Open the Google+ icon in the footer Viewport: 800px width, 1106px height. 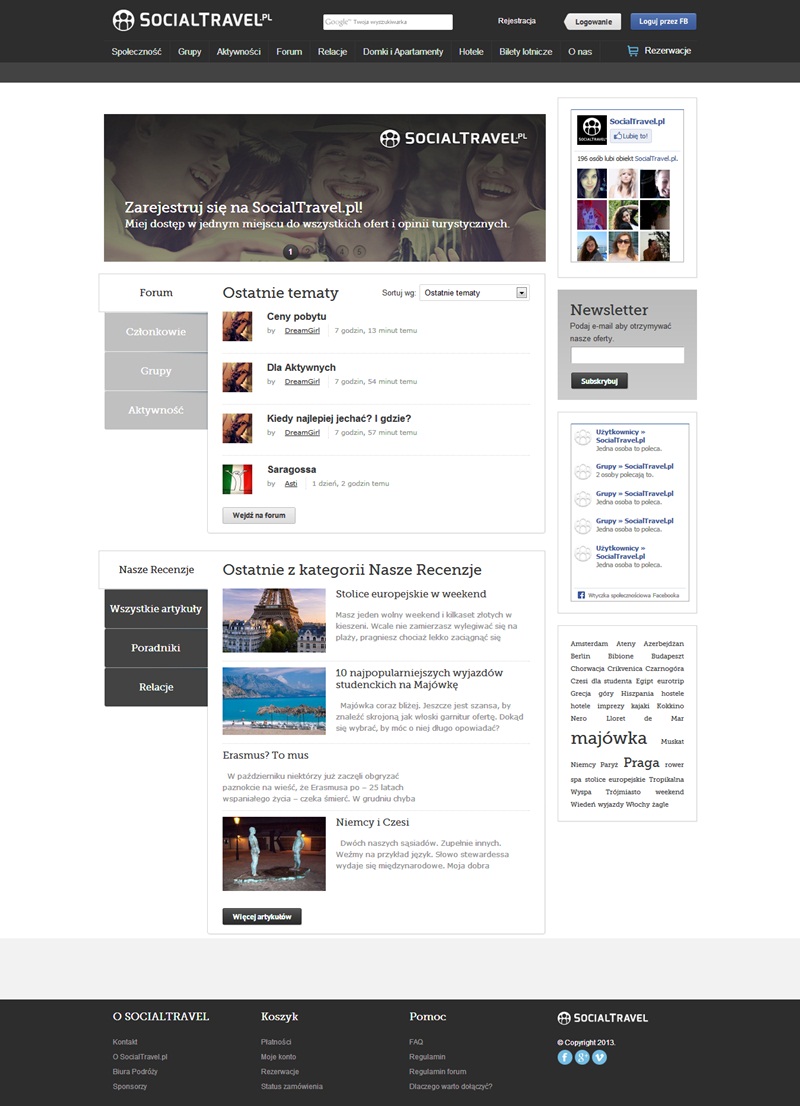click(582, 1057)
